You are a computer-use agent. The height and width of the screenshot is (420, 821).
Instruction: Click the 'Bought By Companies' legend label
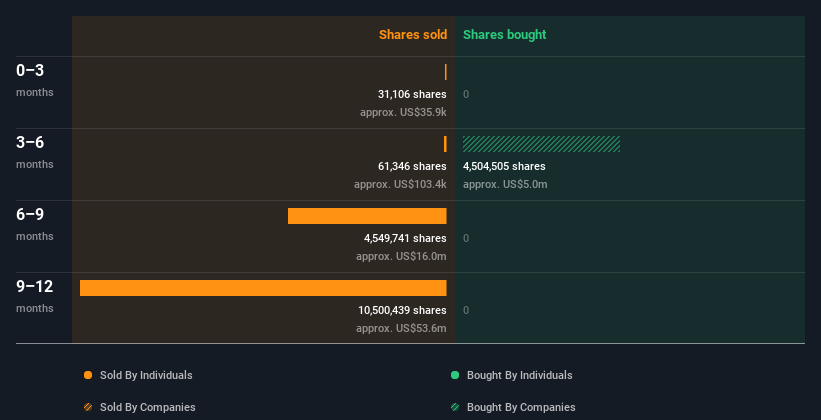click(521, 407)
